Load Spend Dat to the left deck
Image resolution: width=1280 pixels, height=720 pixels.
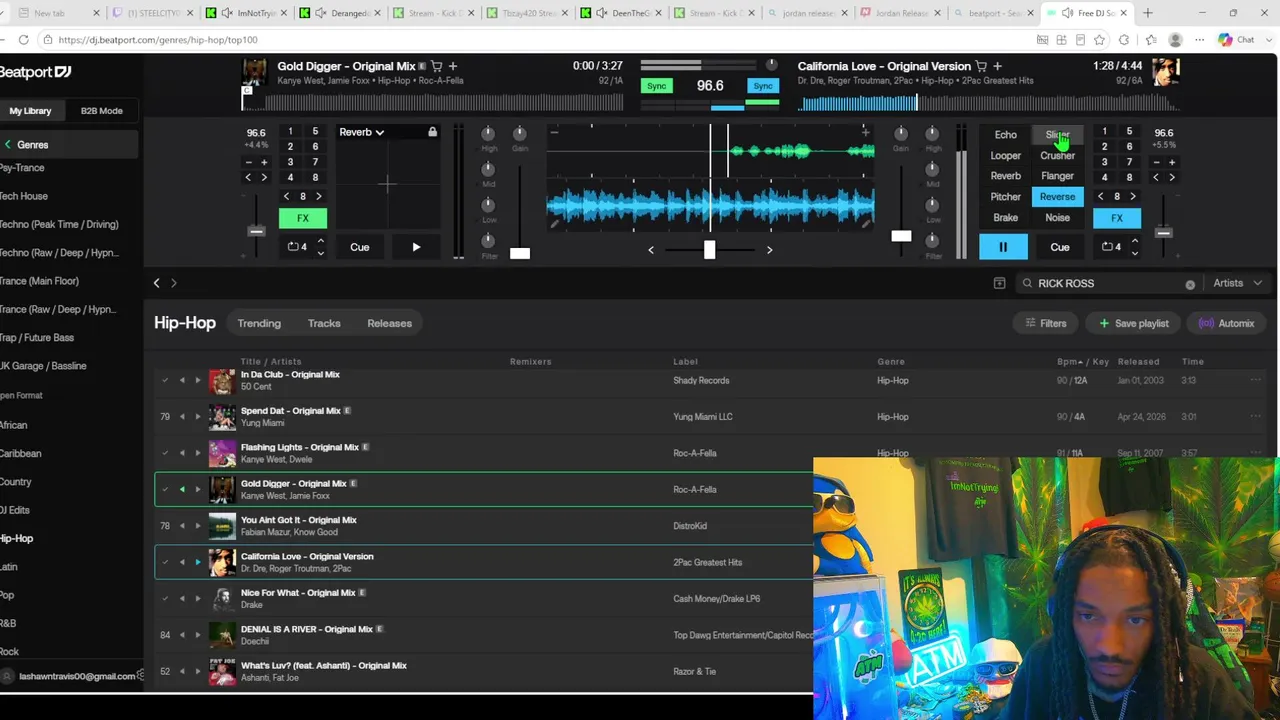click(x=182, y=417)
